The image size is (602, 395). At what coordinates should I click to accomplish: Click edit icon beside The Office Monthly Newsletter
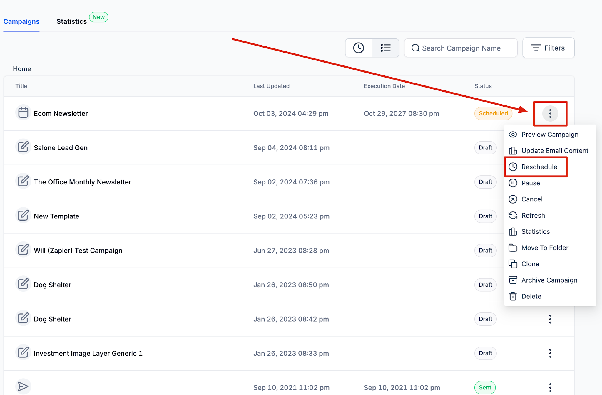pos(23,181)
